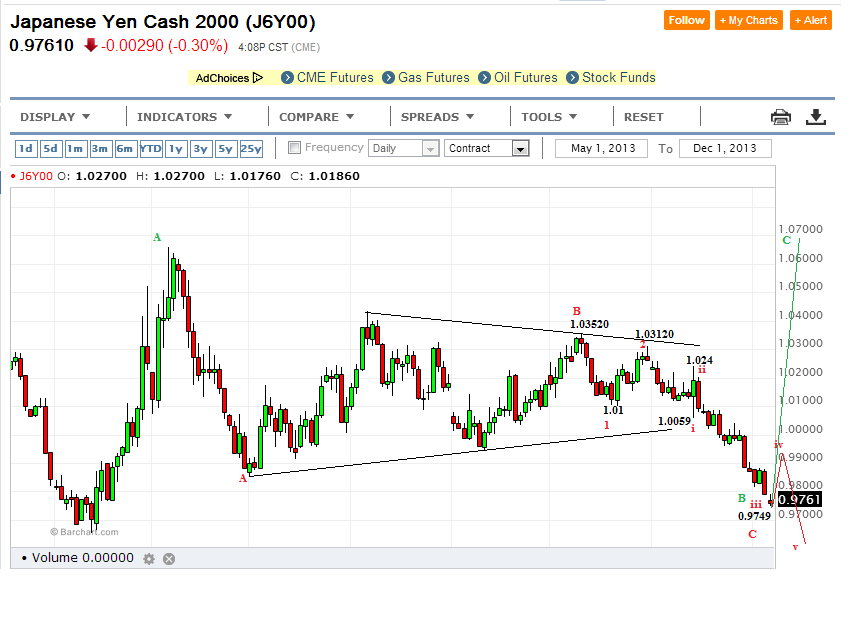
Task: Click the Follow button
Action: (x=686, y=19)
